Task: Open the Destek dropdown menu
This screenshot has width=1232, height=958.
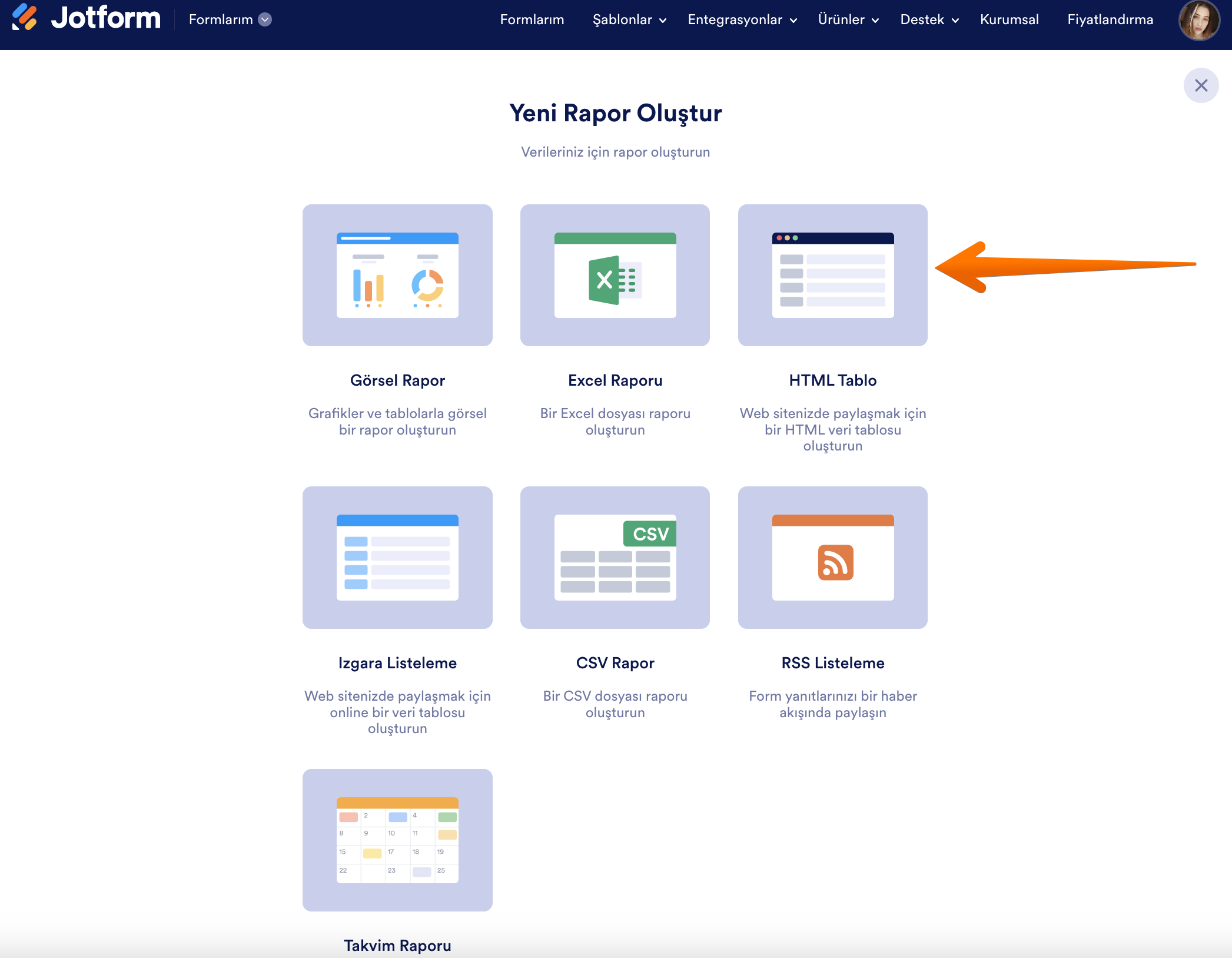Action: tap(929, 19)
